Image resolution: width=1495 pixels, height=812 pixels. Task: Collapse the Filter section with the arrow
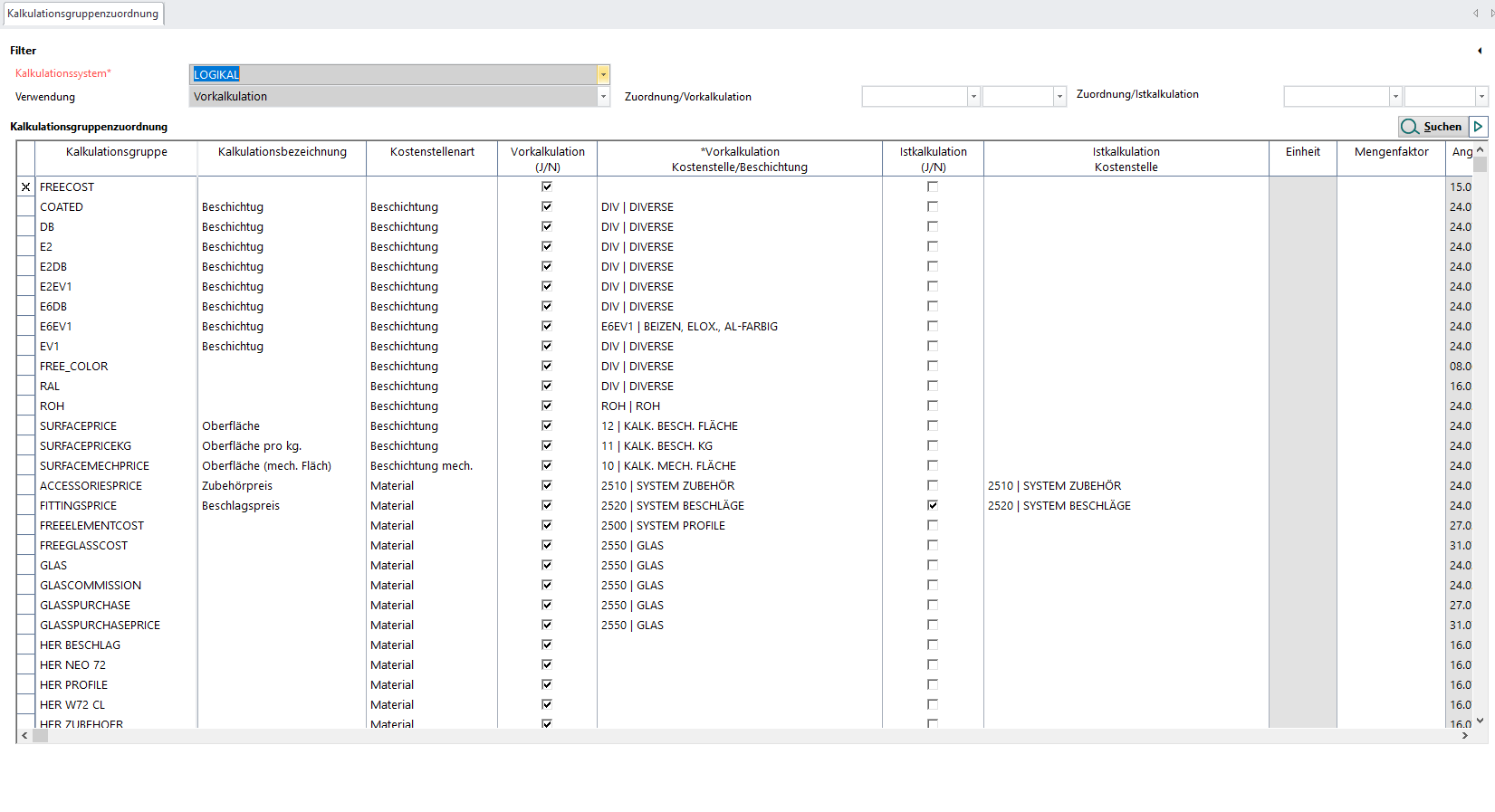click(x=1480, y=51)
